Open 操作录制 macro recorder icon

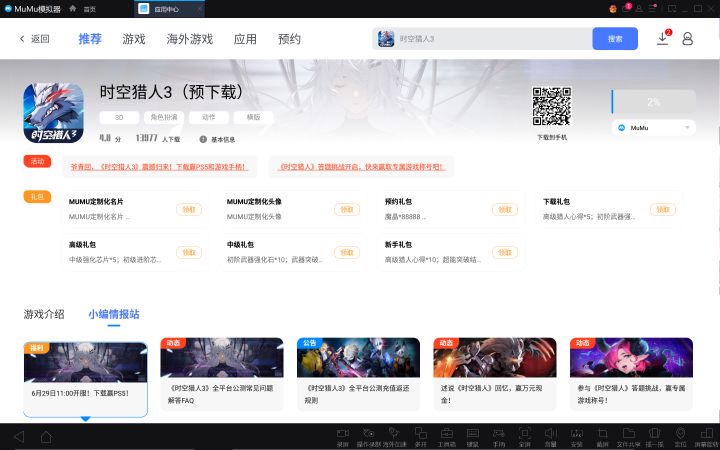click(369, 433)
